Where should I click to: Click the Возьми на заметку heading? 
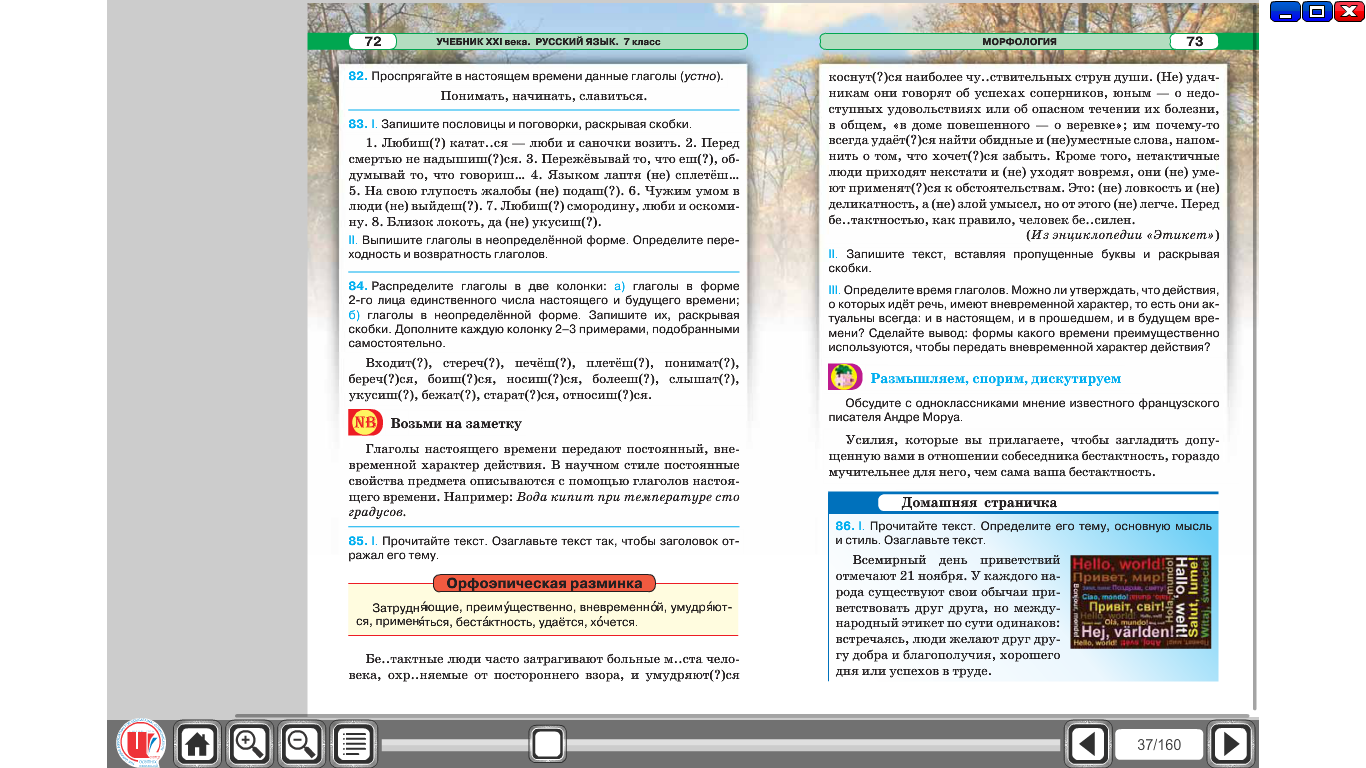(456, 424)
